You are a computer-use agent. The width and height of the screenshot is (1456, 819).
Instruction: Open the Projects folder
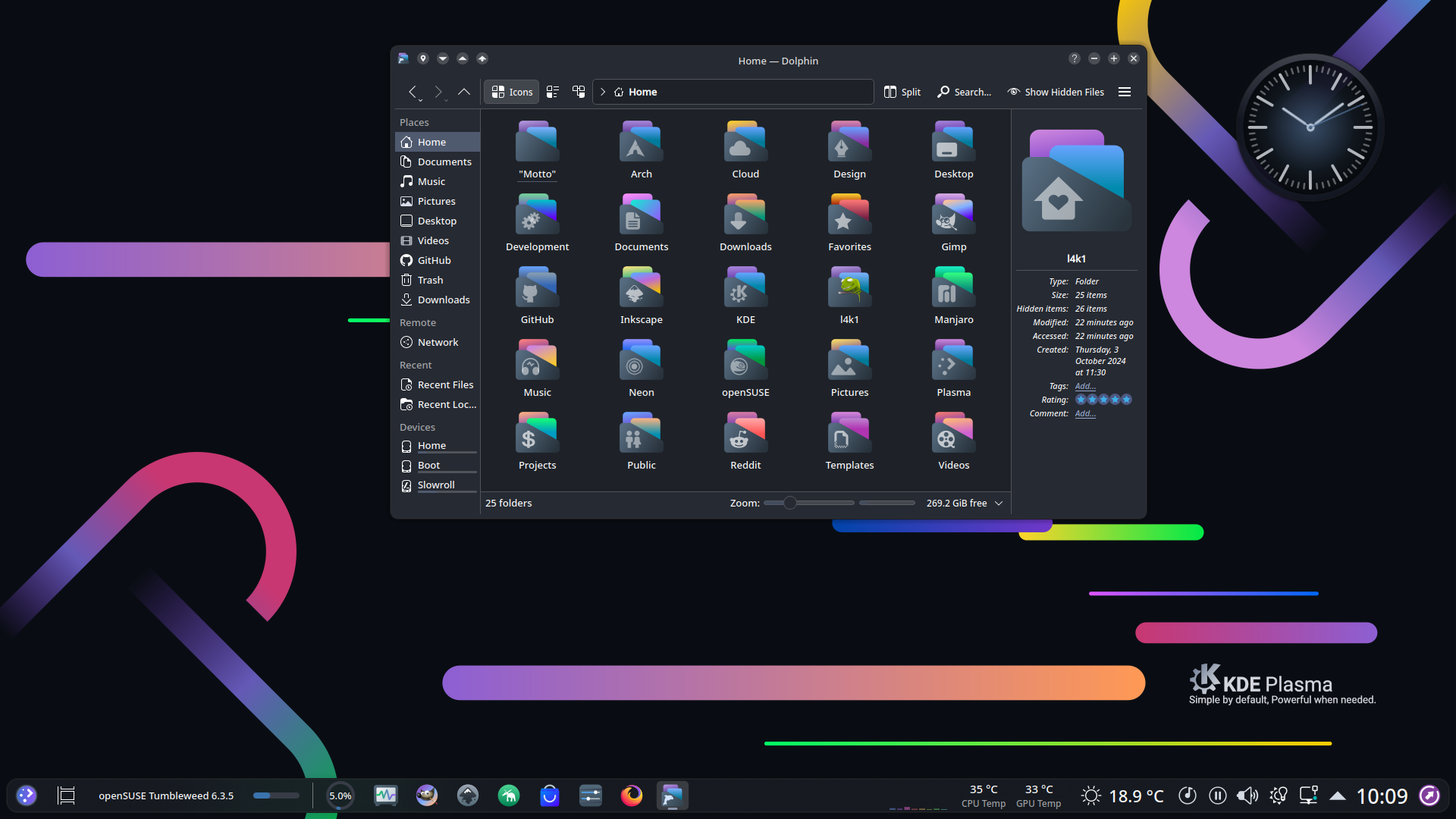(x=537, y=441)
